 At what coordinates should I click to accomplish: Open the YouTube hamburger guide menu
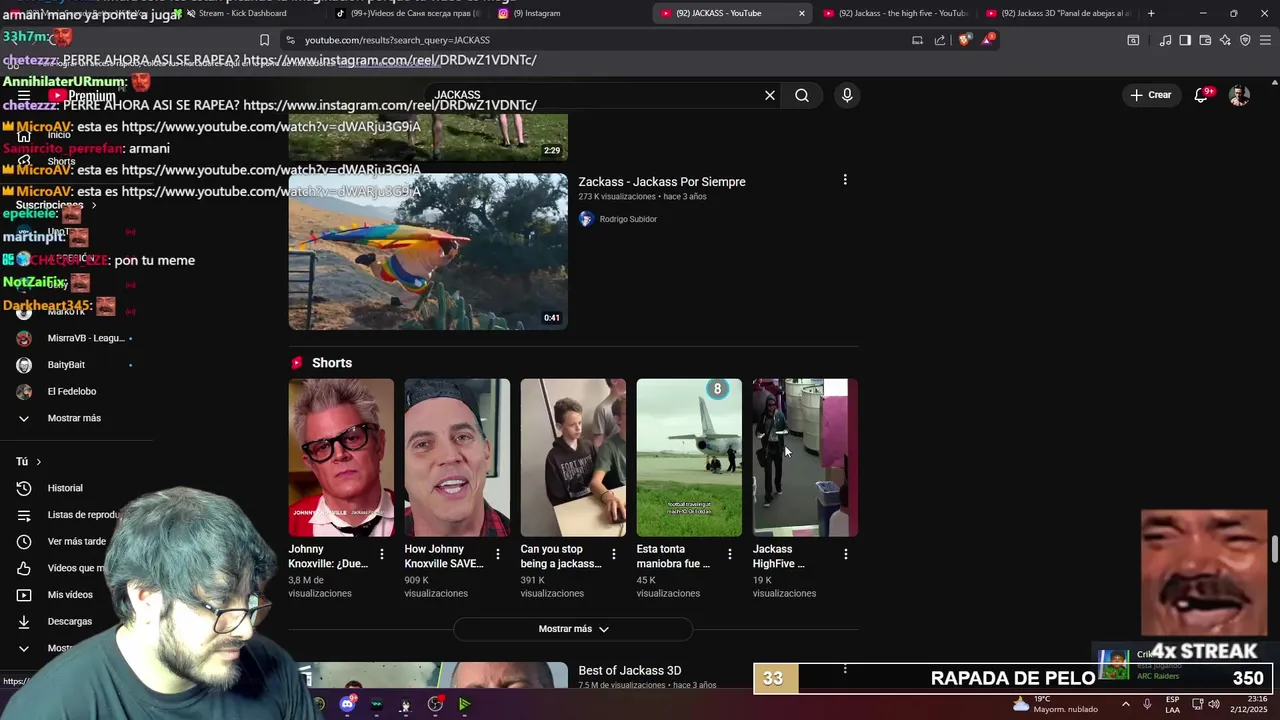24,96
